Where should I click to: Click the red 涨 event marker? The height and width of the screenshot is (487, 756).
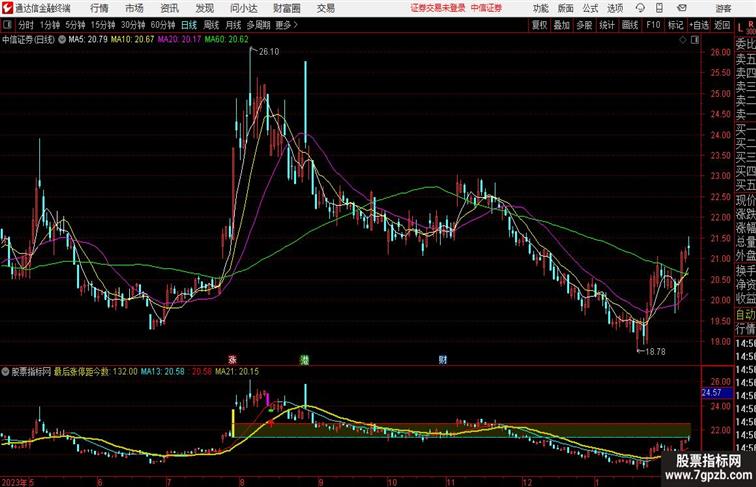point(232,359)
